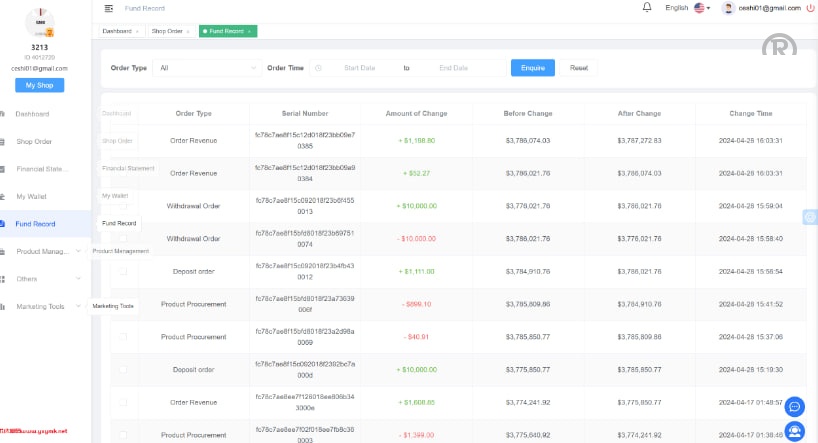Click the user avatar next to the email
This screenshot has width=818, height=443.
pos(729,8)
